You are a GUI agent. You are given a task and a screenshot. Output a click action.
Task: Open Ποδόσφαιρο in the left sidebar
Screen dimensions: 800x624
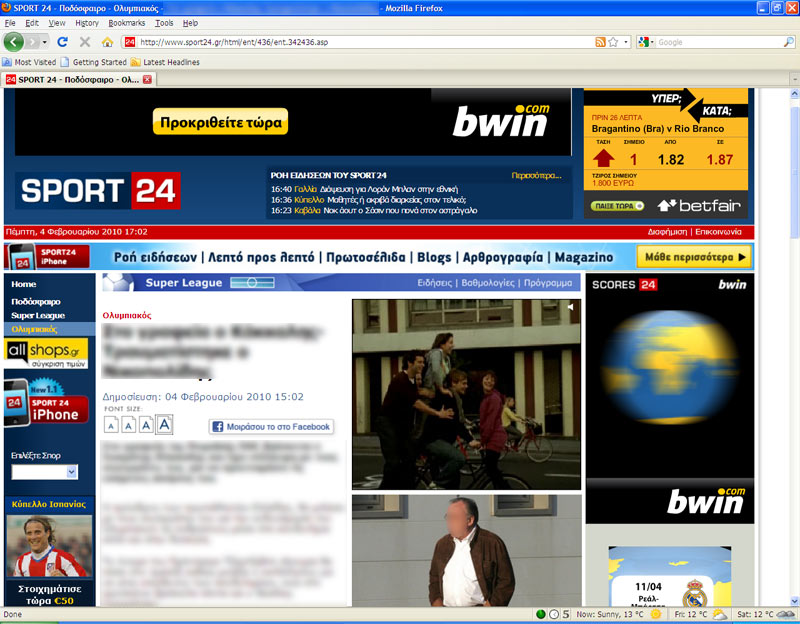(36, 302)
